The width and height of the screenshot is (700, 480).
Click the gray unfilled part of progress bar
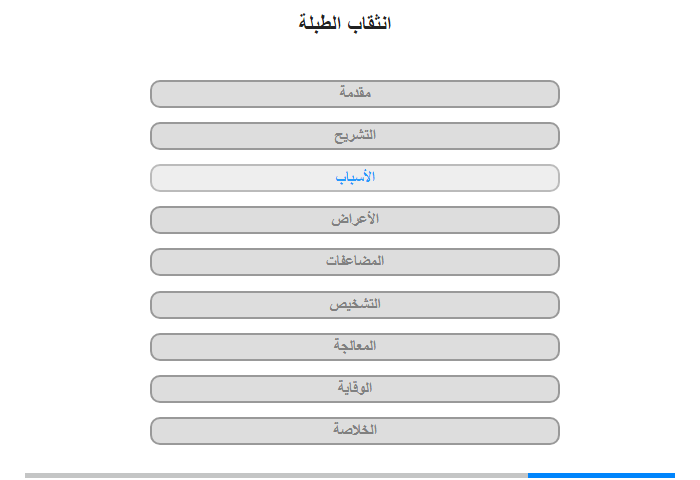click(275, 475)
